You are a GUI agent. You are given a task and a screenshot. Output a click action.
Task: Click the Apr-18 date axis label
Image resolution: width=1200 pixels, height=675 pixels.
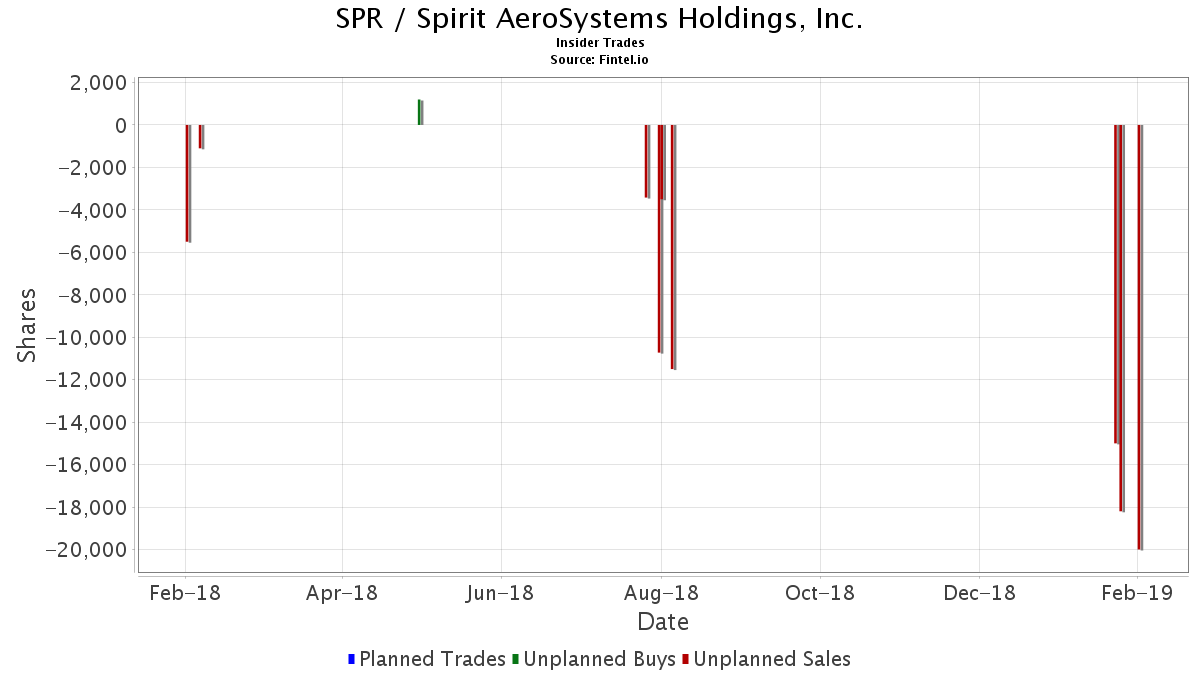[342, 592]
